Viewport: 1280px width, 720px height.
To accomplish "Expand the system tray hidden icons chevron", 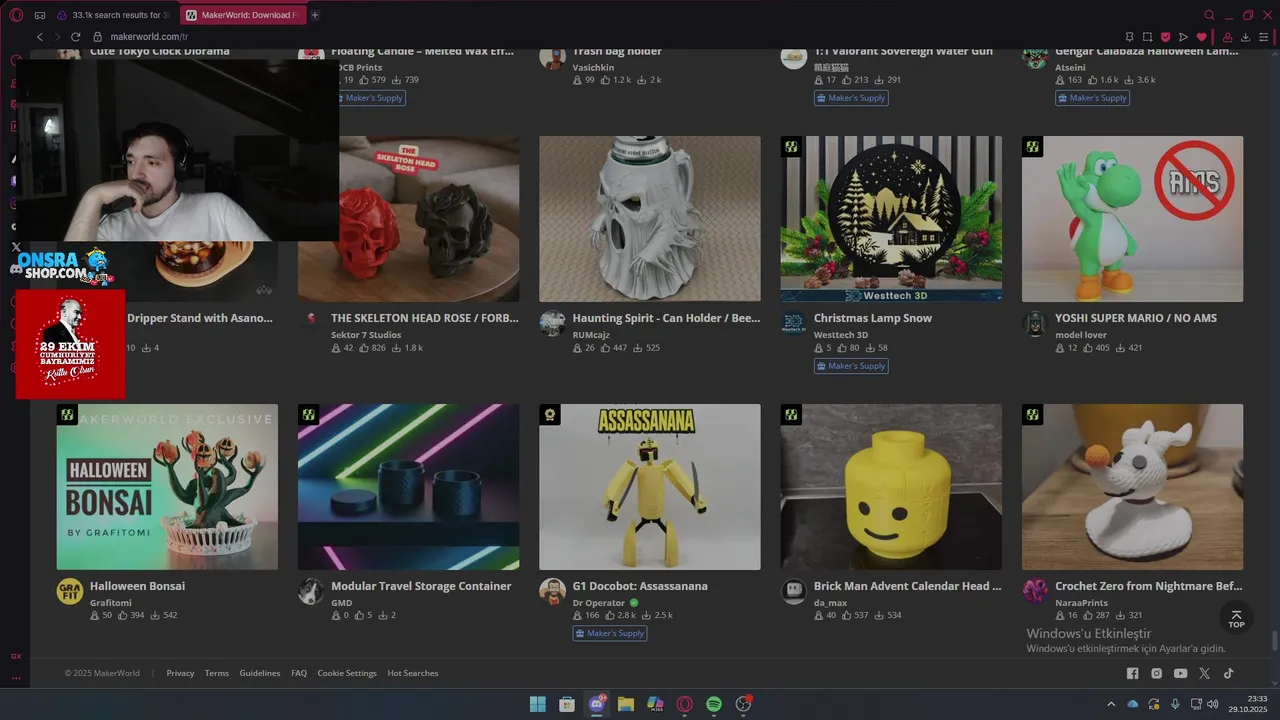I will point(1111,704).
